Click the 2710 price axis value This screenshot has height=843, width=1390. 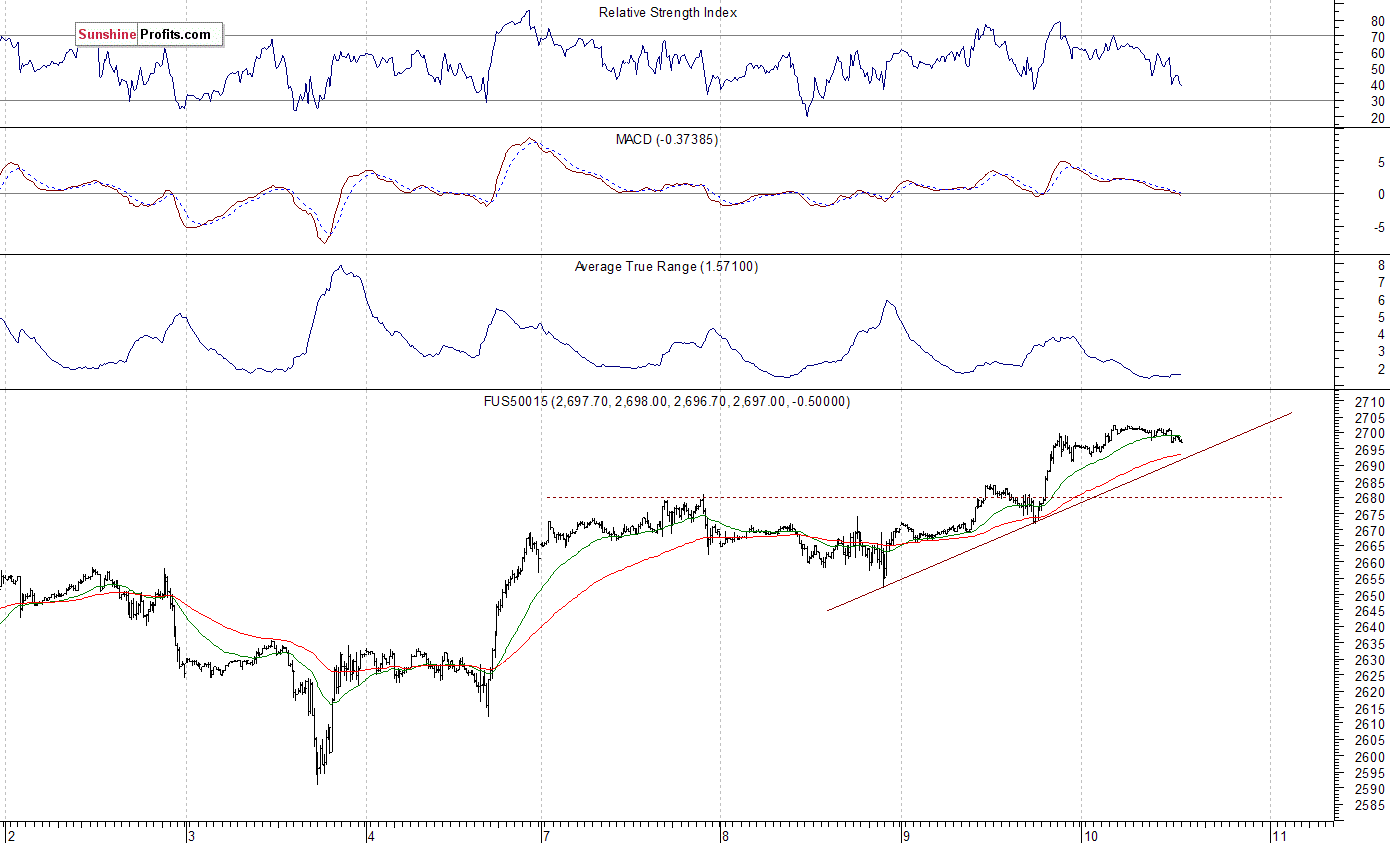[x=1370, y=402]
